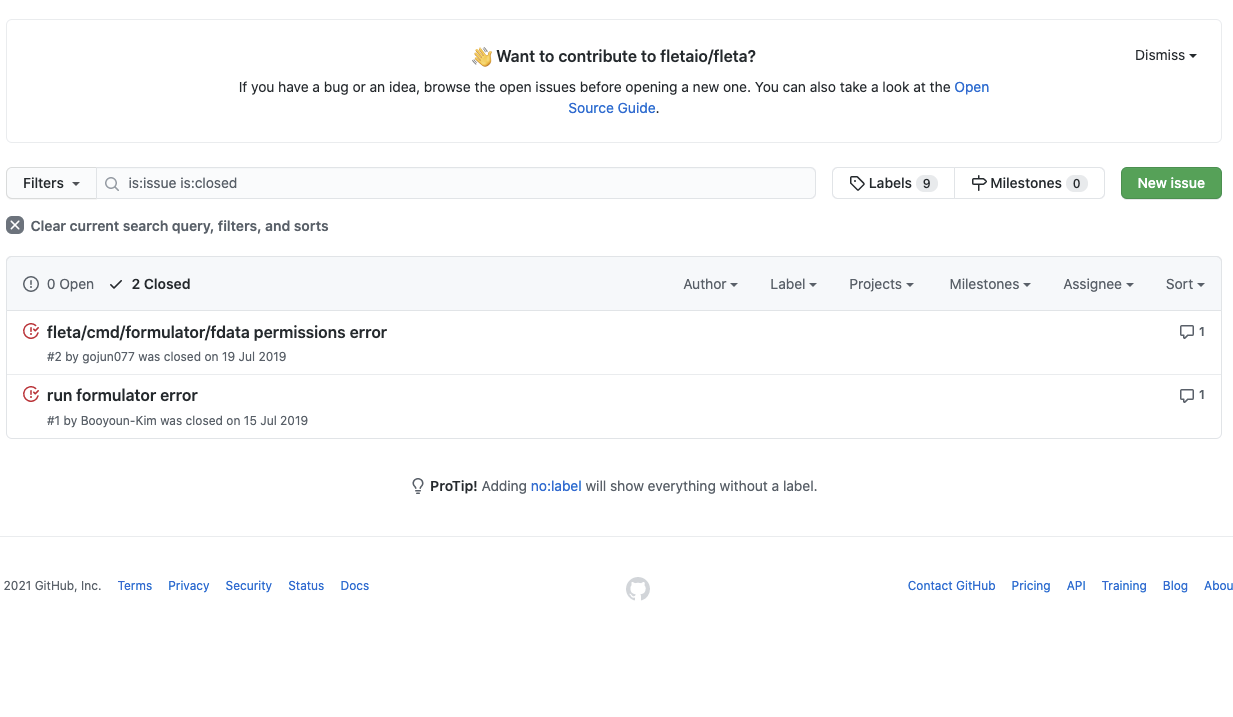Open the Docs footer link
1233x717 pixels.
pos(355,586)
